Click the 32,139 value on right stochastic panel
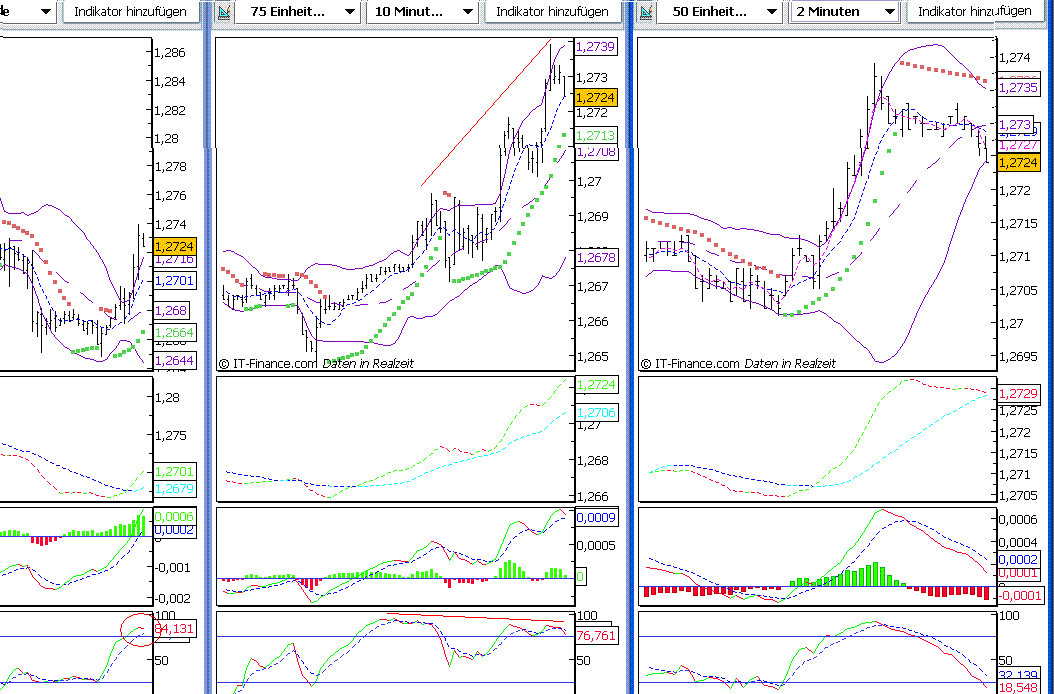The image size is (1054, 694). click(1019, 675)
